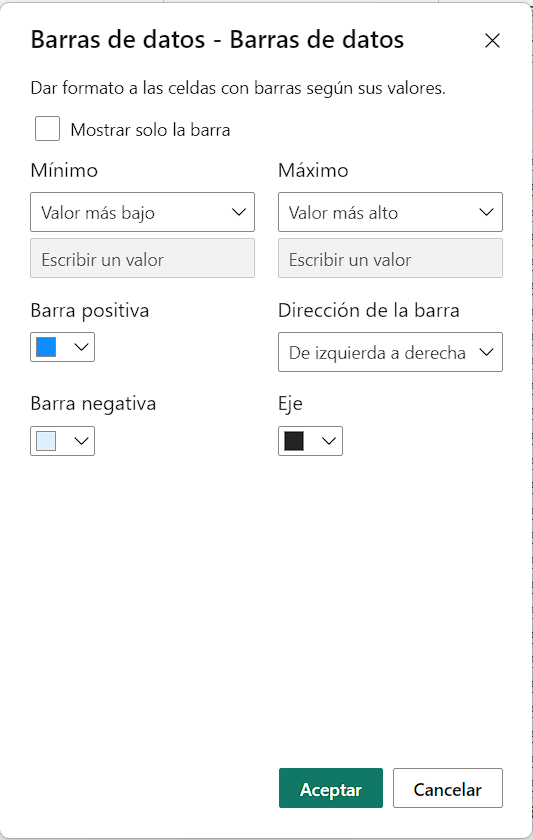The image size is (533, 840).
Task: Pick the light blue Barra negativa swatch
Action: 46,441
